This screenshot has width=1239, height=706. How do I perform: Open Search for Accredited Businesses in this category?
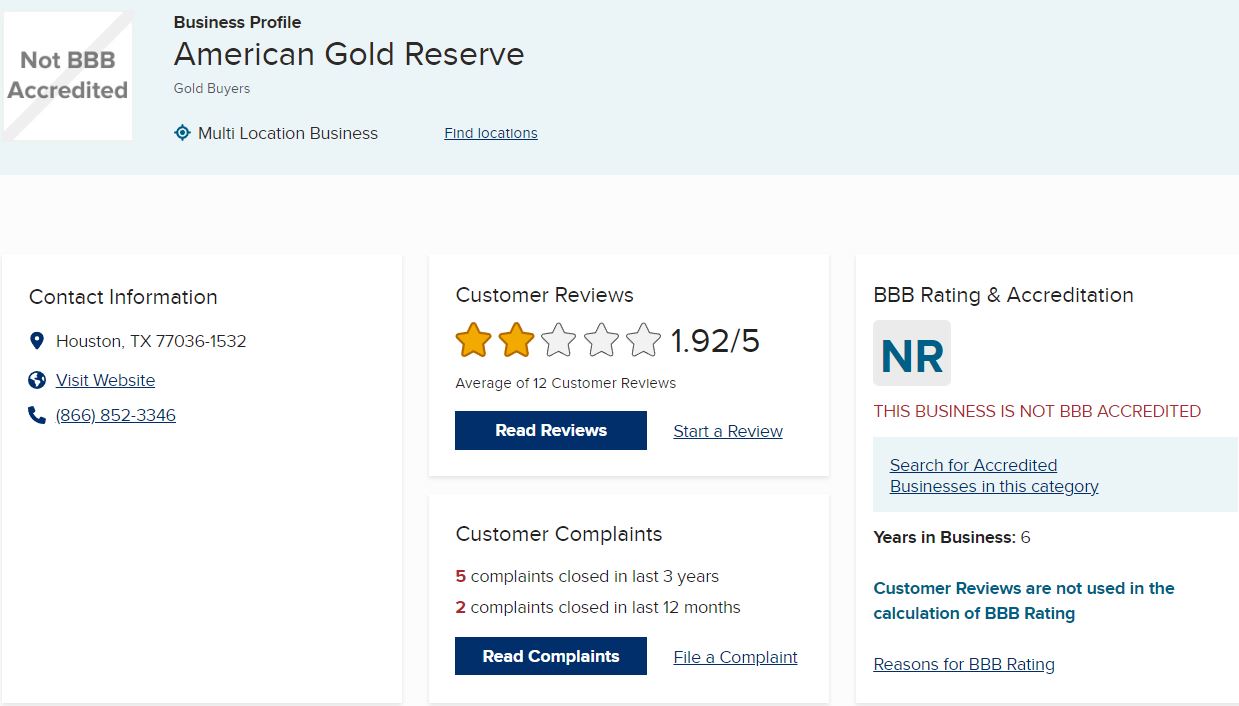click(994, 476)
